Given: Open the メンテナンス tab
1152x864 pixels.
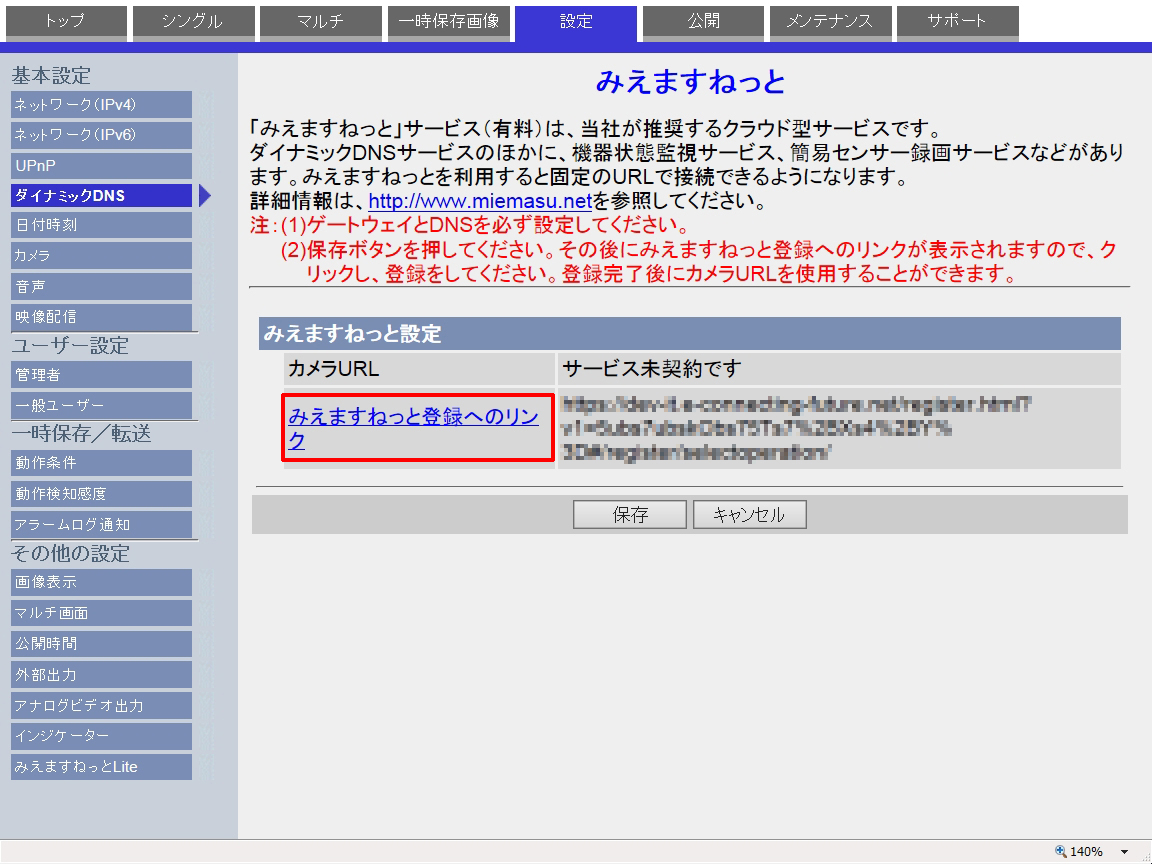Looking at the screenshot, I should click(829, 22).
